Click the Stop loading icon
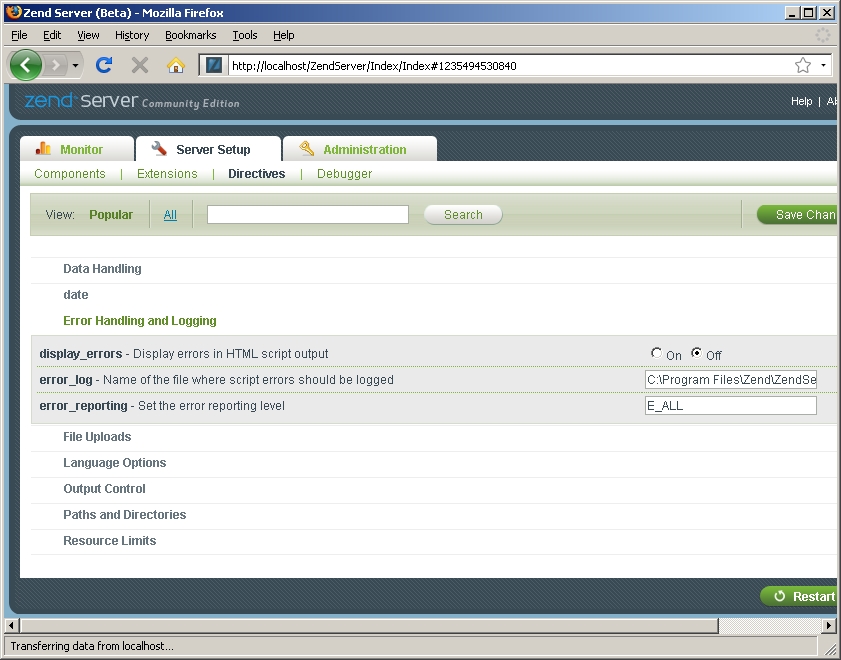The height and width of the screenshot is (660, 841). pos(140,66)
